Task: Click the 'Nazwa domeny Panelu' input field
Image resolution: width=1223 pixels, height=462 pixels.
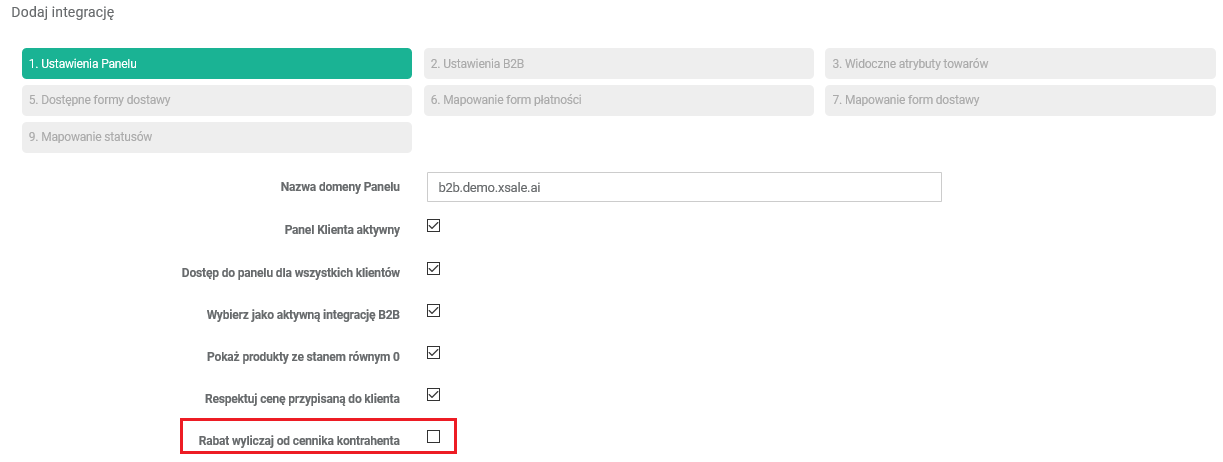Action: tap(684, 187)
